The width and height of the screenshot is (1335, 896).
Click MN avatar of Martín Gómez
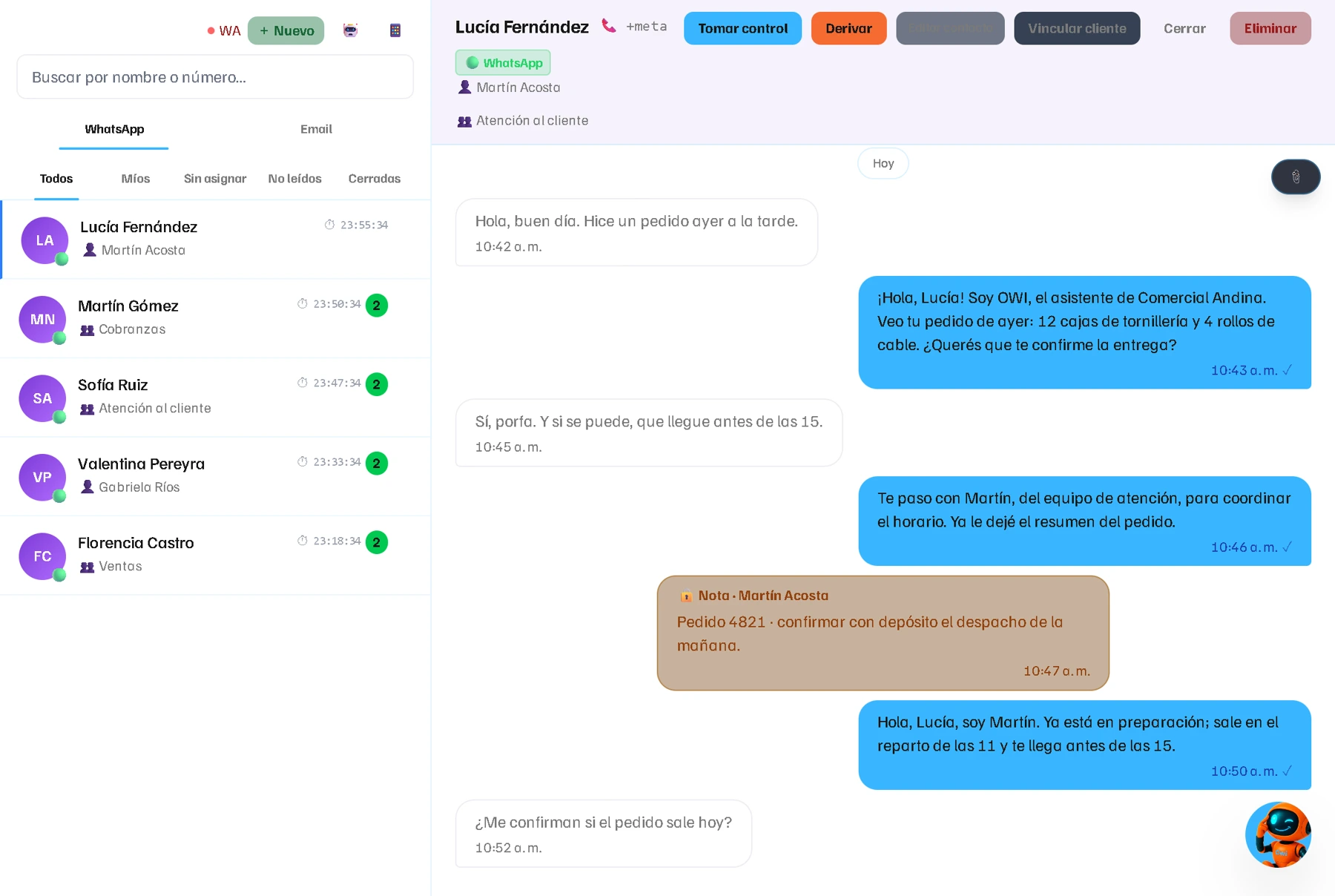[x=42, y=319]
